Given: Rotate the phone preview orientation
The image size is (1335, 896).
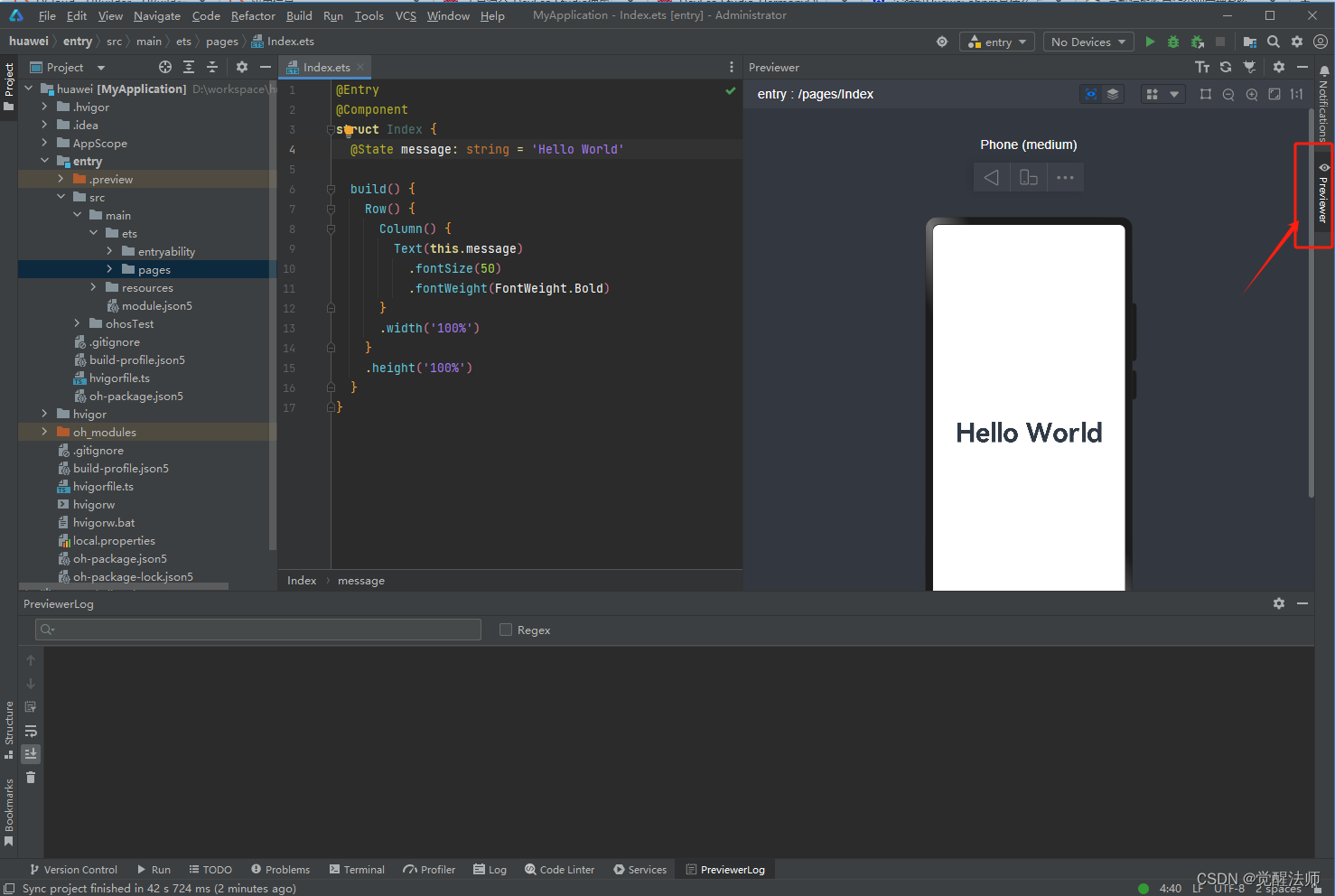Looking at the screenshot, I should pos(1029,177).
